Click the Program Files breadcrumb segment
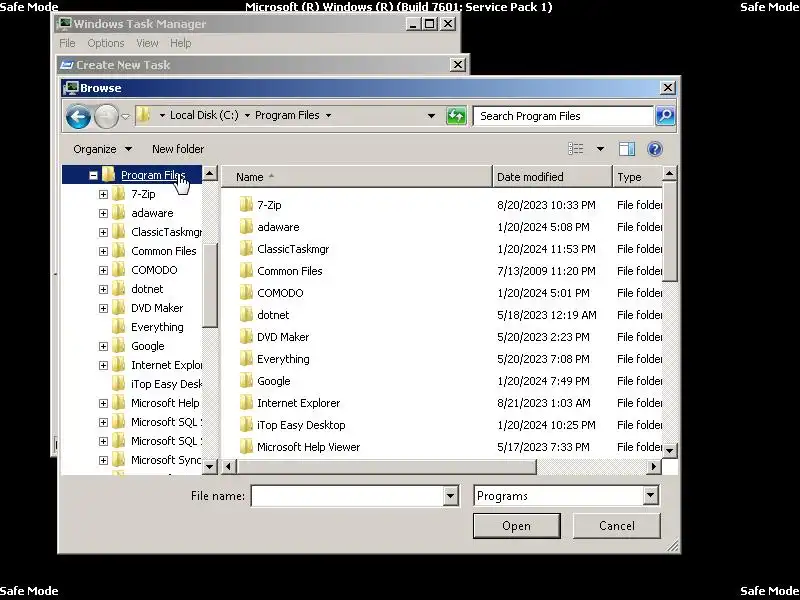This screenshot has width=800, height=600. [287, 115]
